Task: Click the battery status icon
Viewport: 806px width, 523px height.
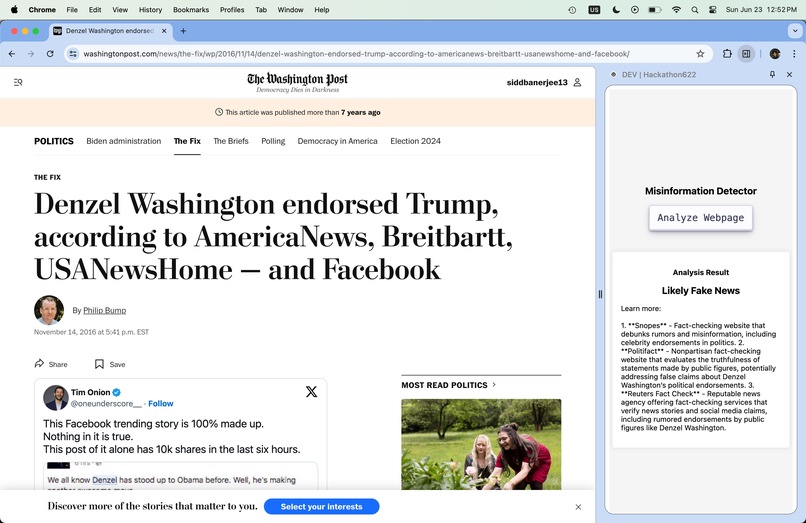Action: click(655, 9)
